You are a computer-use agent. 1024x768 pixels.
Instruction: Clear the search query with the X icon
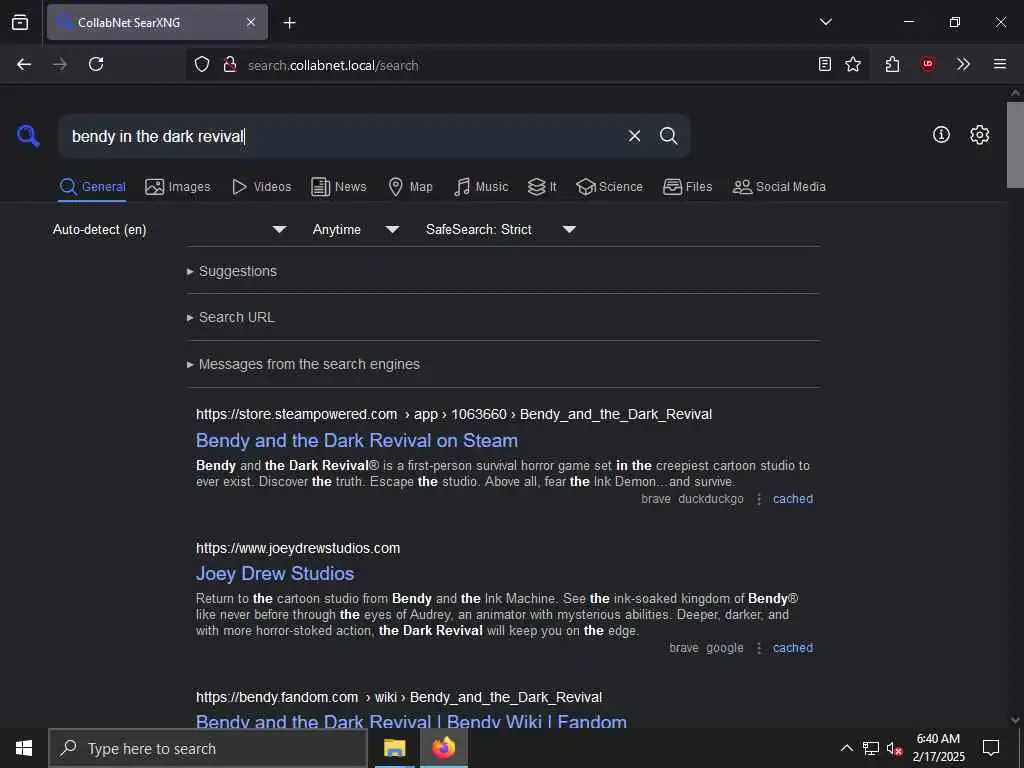click(x=634, y=136)
